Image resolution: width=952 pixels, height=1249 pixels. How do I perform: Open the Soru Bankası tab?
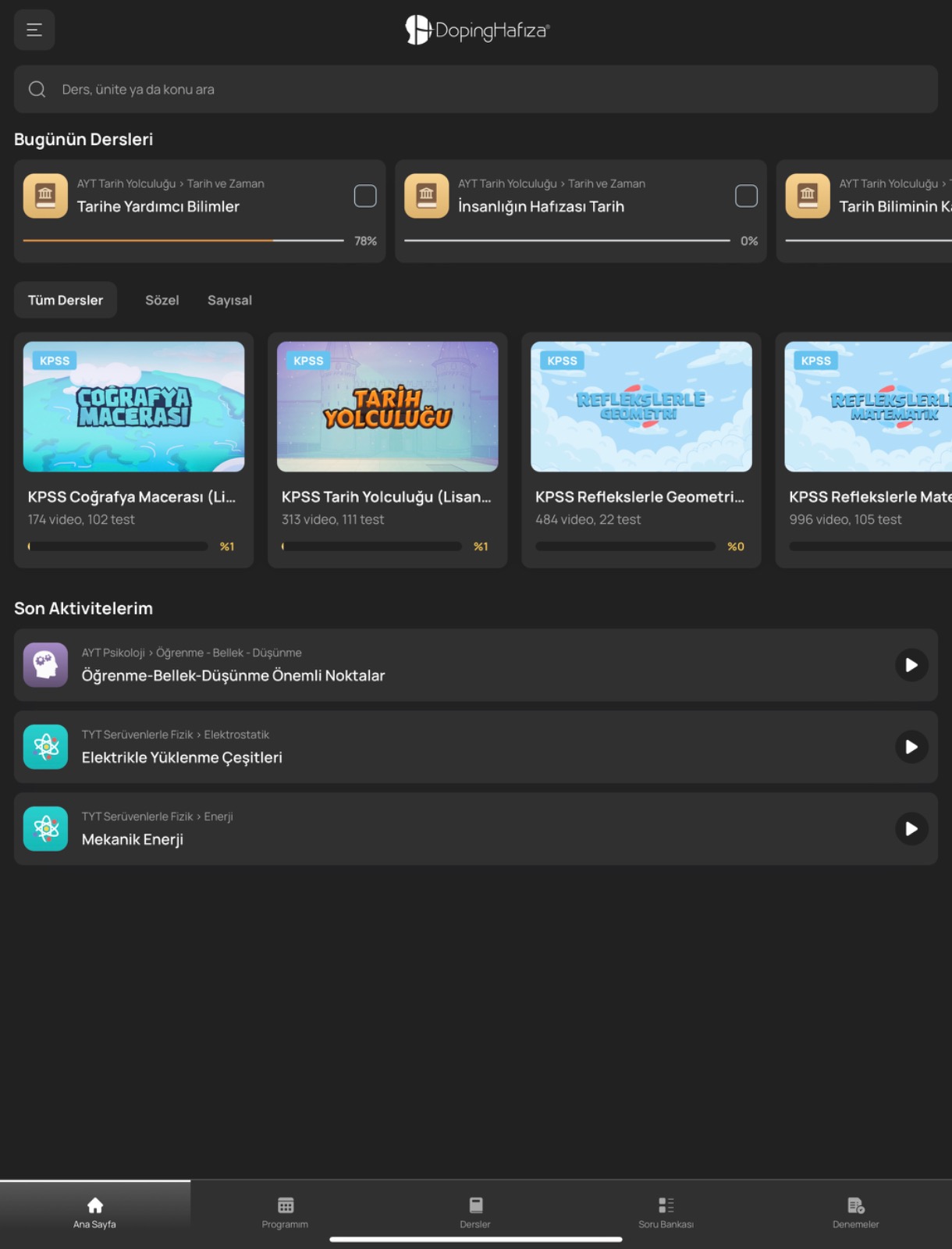pyautogui.click(x=666, y=1213)
